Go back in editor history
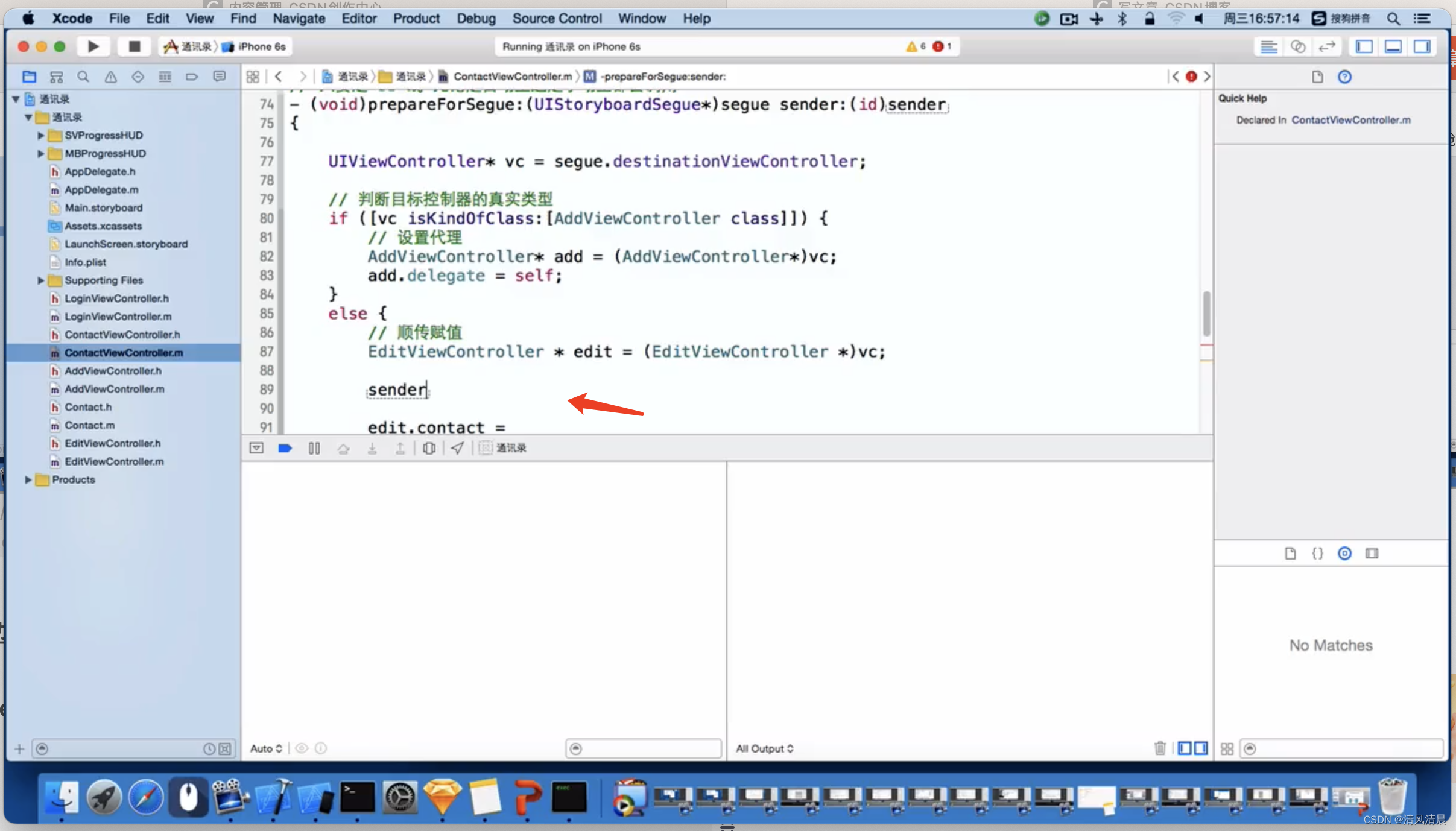Image resolution: width=1456 pixels, height=831 pixels. (278, 77)
